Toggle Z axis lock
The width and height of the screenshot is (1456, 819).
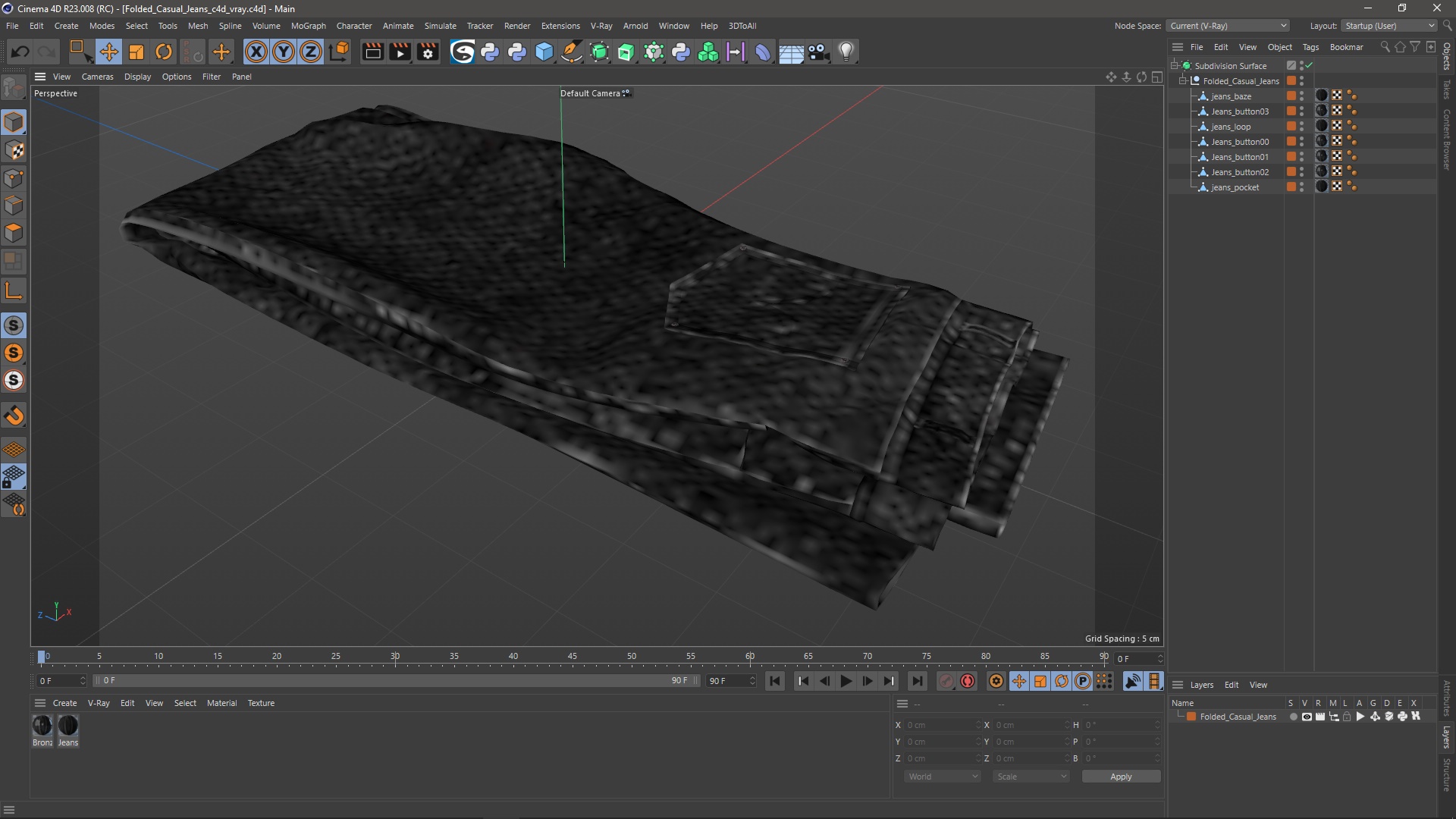[x=311, y=52]
